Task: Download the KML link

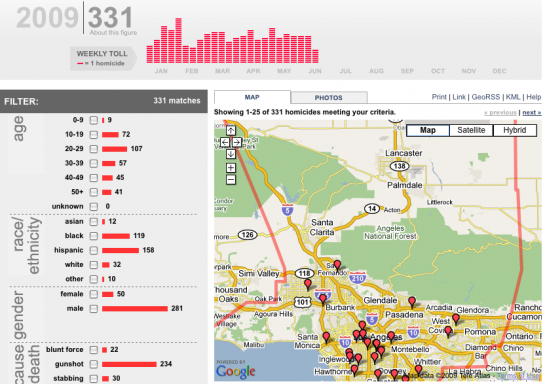Action: click(513, 97)
